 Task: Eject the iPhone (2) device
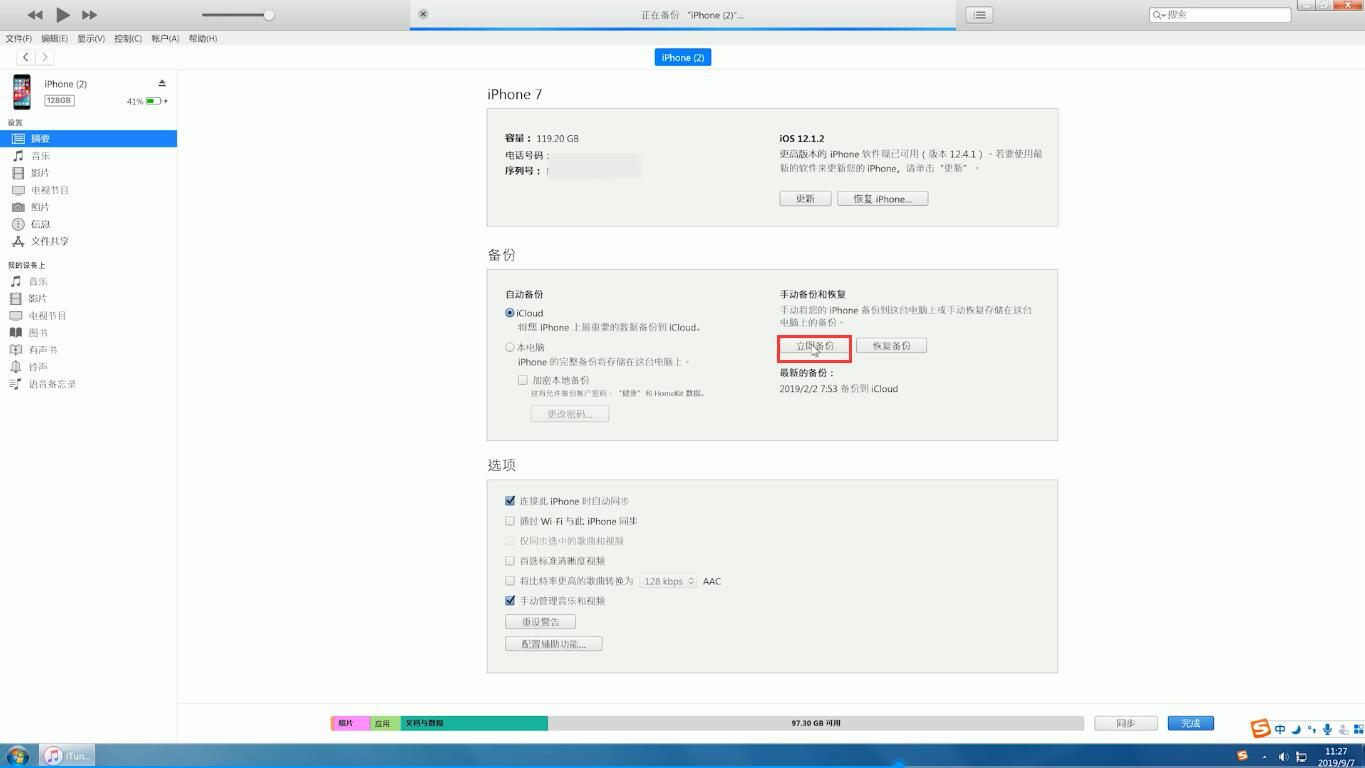(162, 83)
